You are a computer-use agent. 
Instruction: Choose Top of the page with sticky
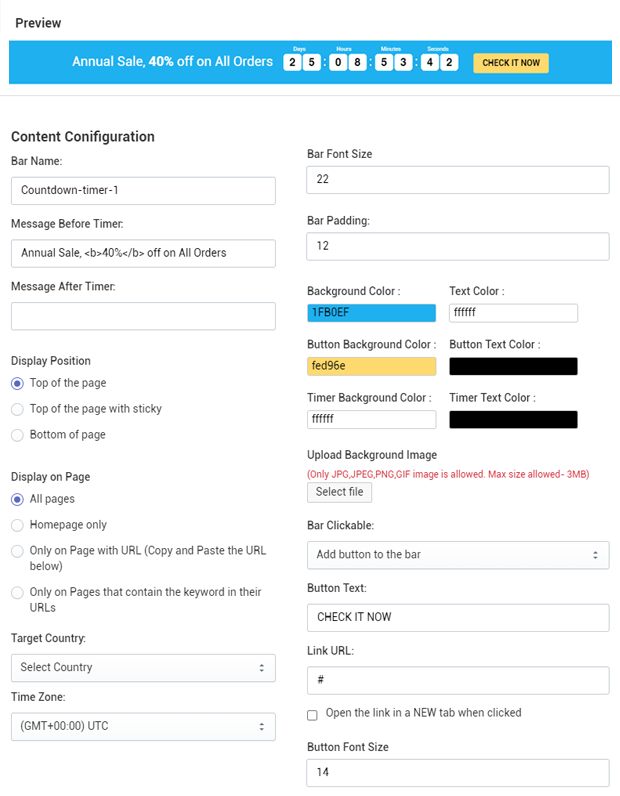[17, 410]
